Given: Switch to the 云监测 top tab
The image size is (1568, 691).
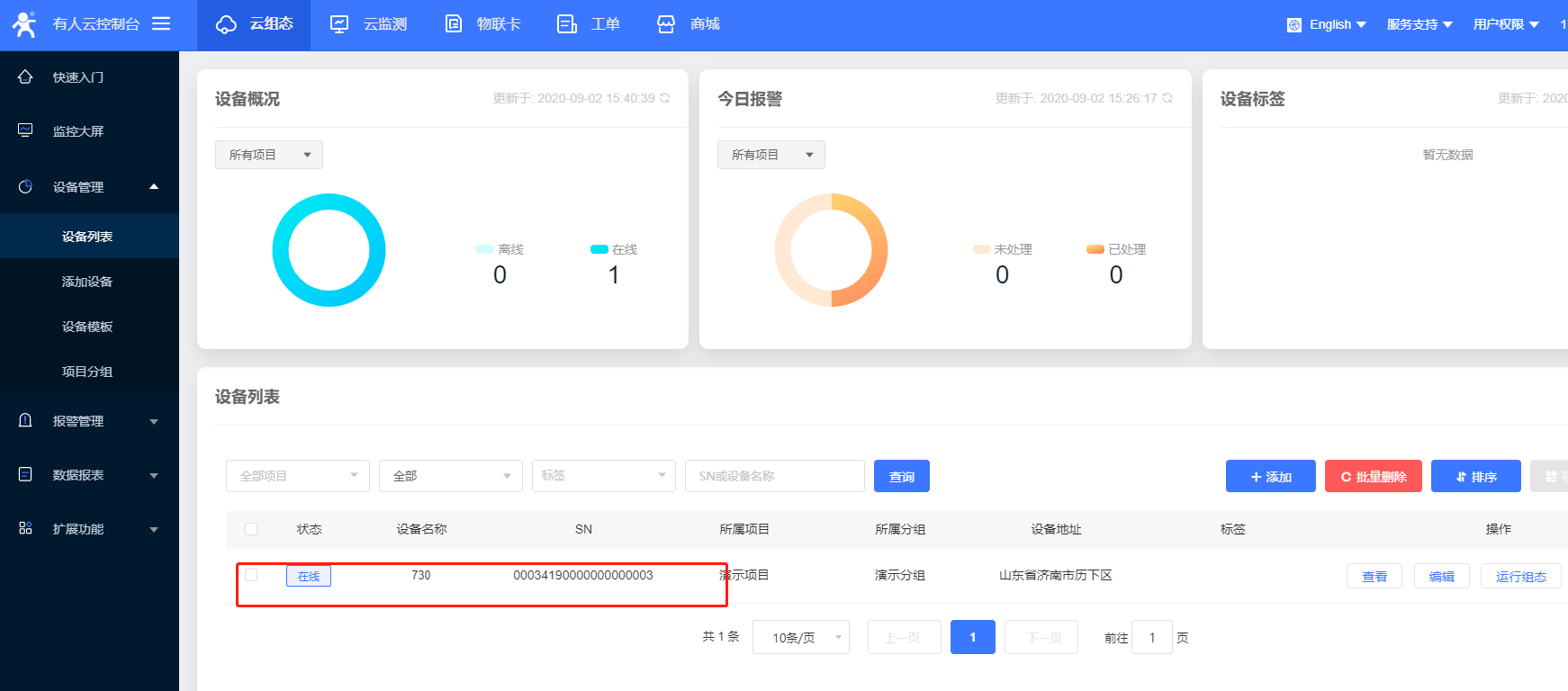Looking at the screenshot, I should click(368, 24).
